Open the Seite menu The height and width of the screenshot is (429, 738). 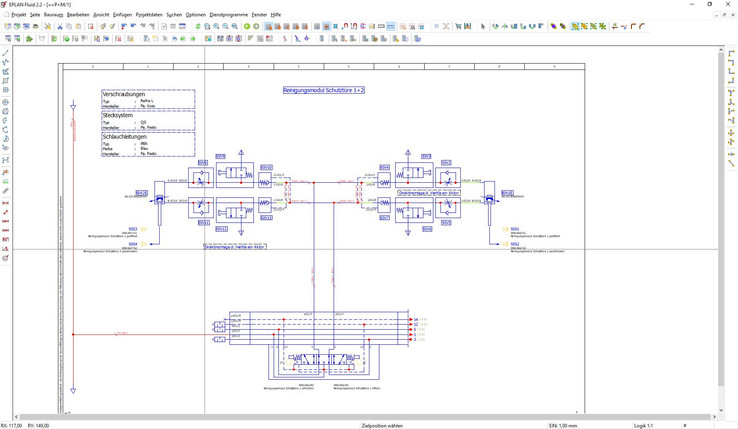click(x=35, y=15)
